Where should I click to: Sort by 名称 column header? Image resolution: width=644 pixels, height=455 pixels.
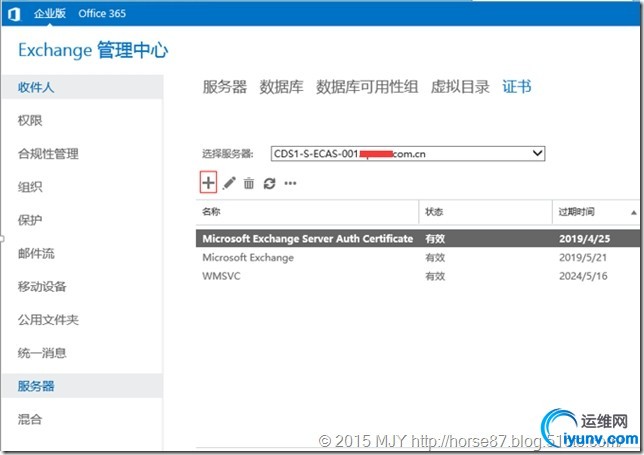pos(307,212)
